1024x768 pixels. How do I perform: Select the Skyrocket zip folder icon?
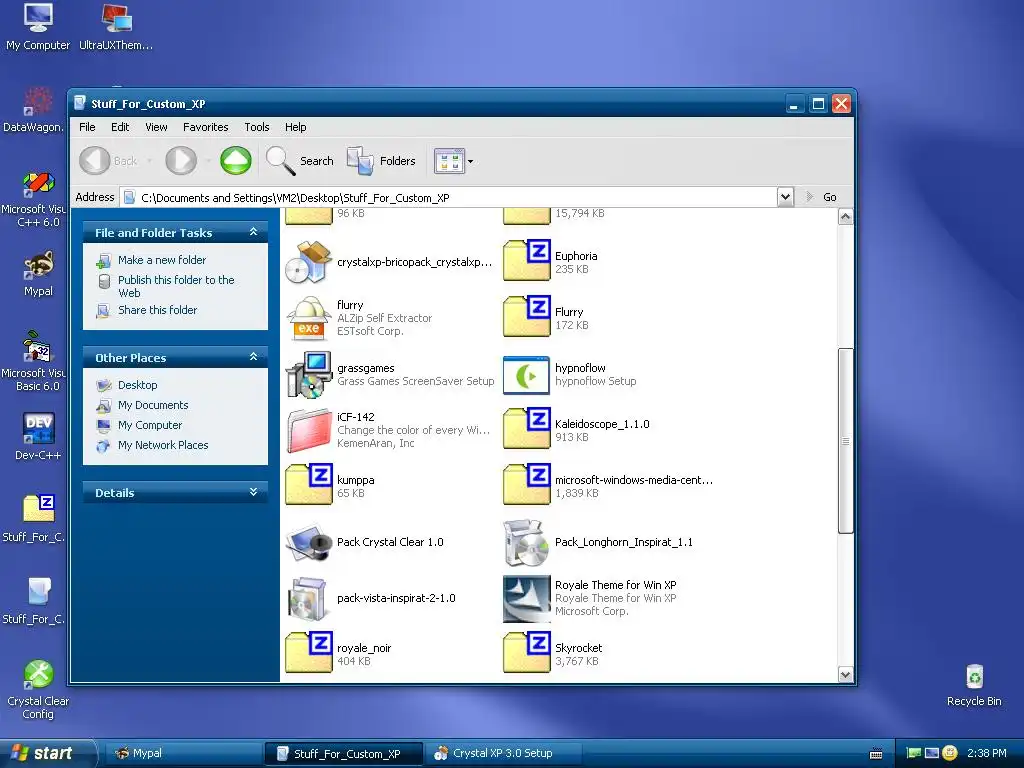(527, 653)
